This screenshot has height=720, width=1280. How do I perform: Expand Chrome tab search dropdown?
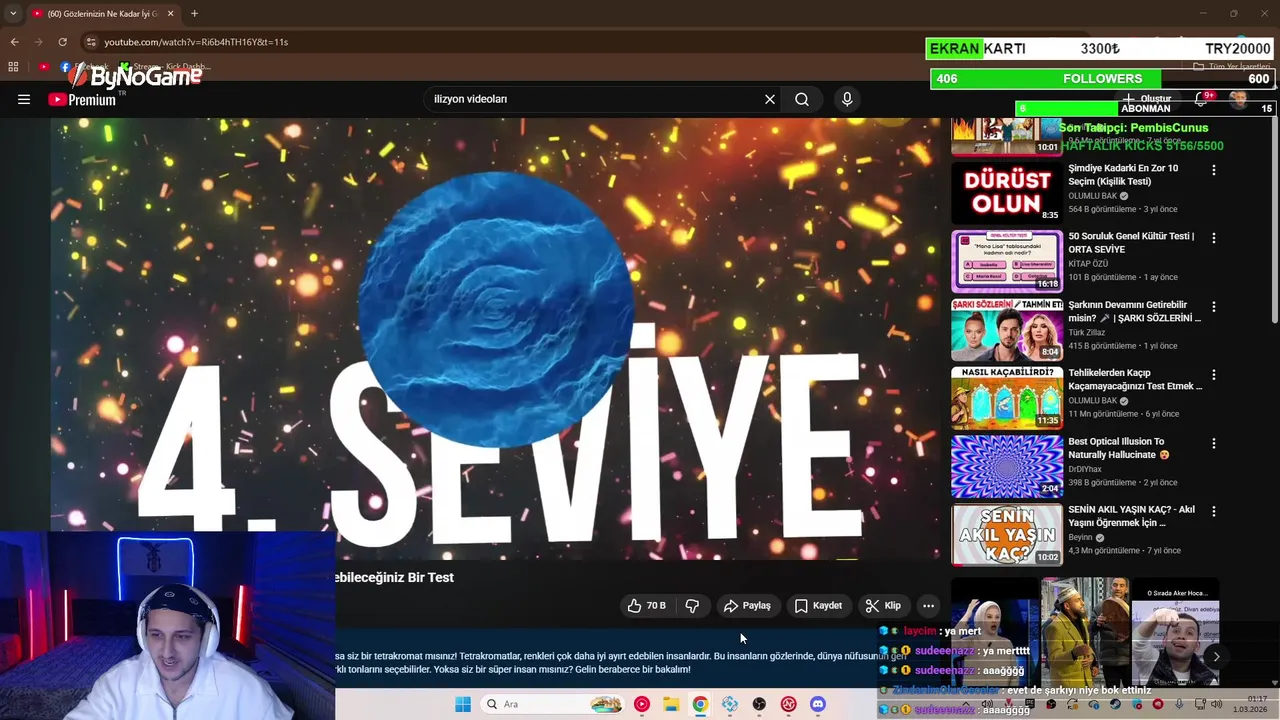[13, 14]
